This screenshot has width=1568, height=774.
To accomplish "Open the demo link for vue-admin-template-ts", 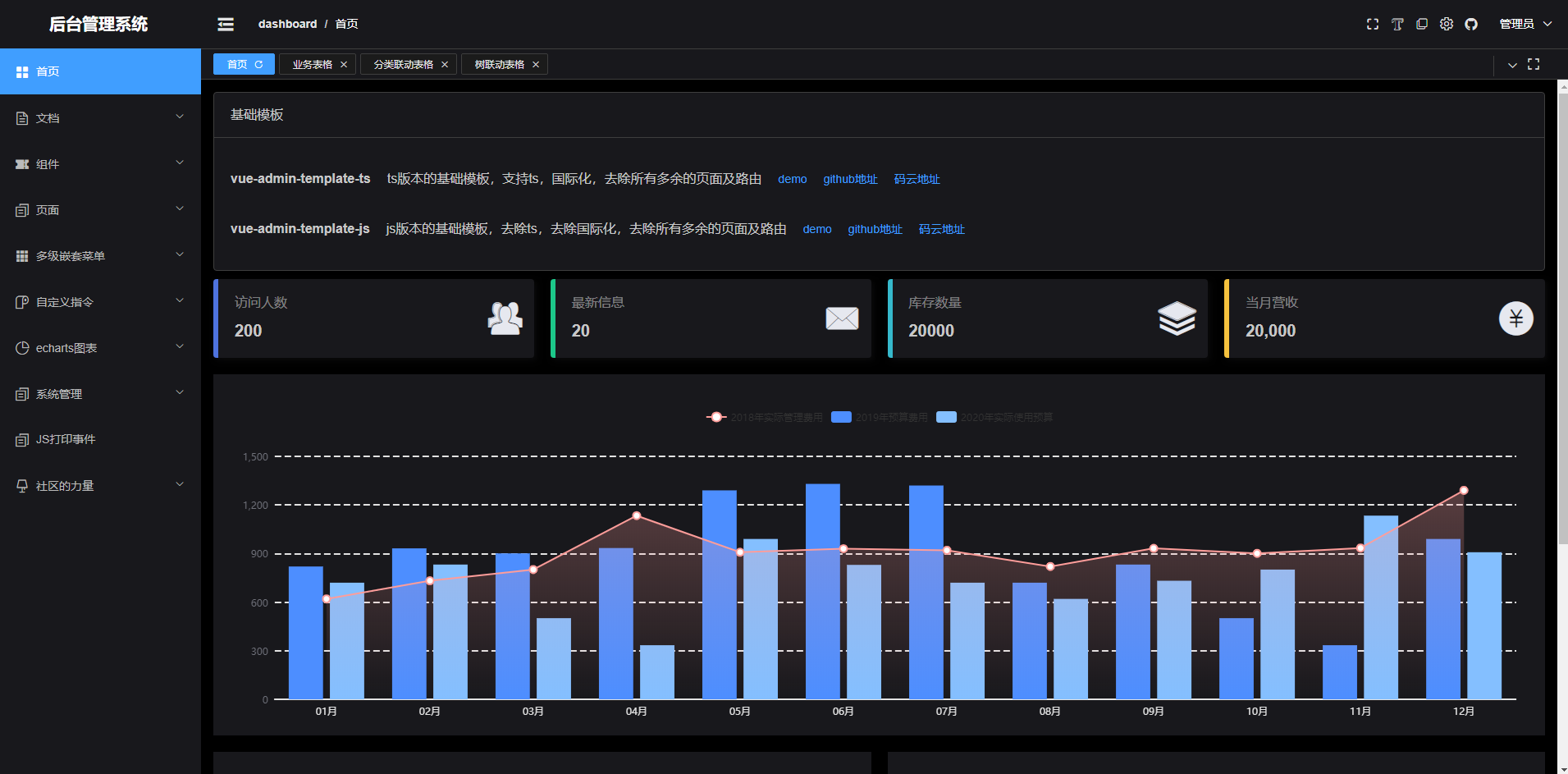I will point(792,179).
